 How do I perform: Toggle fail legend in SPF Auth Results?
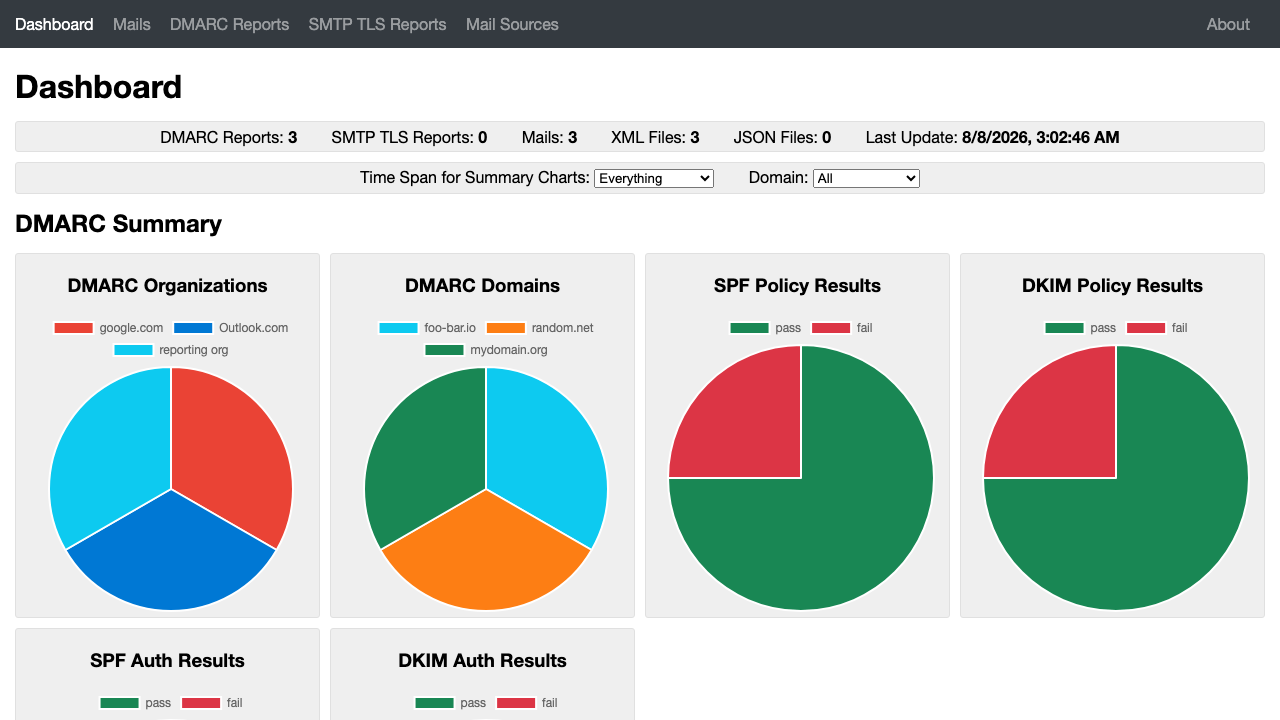[x=212, y=703]
